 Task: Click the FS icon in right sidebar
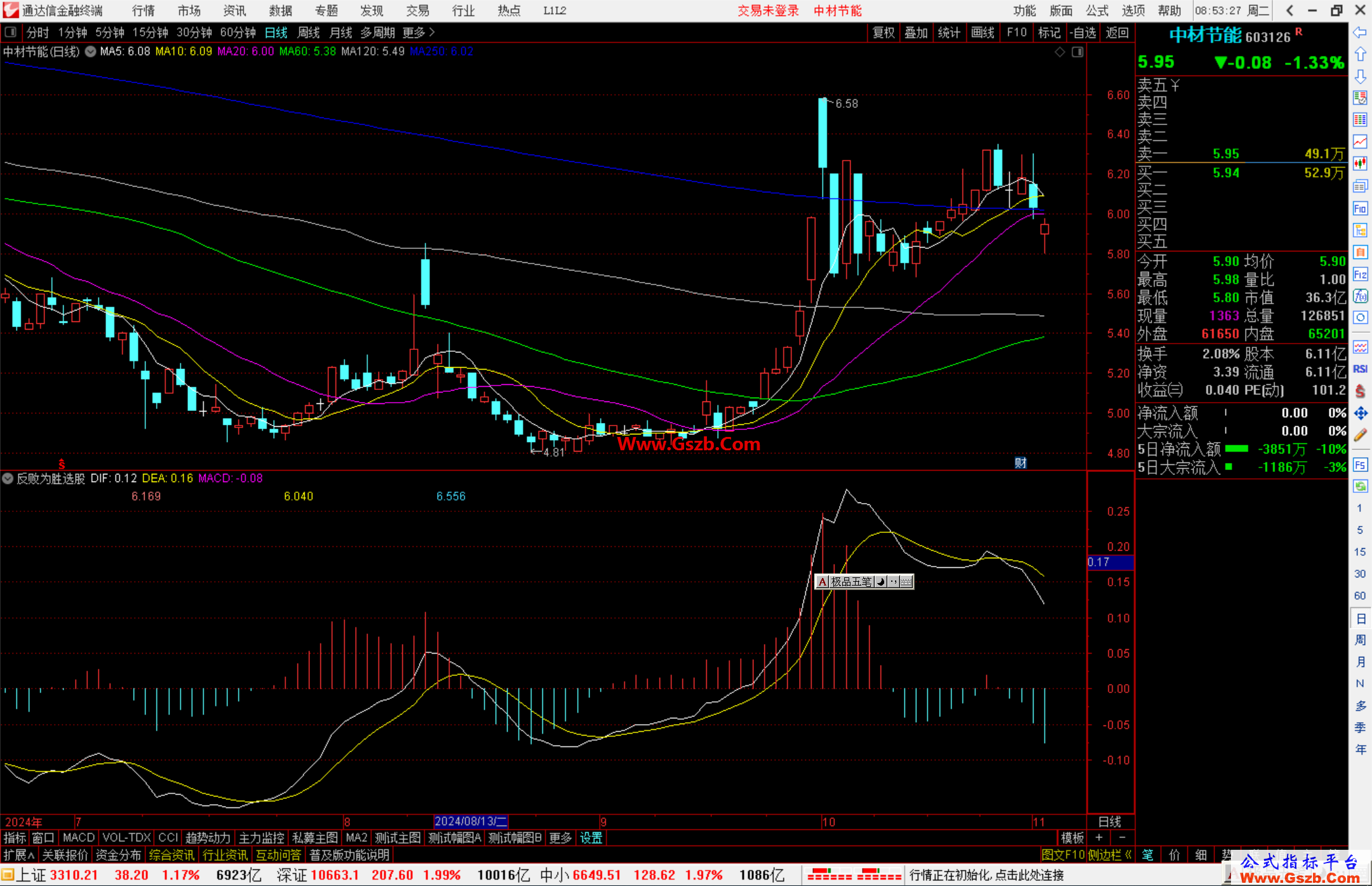pyautogui.click(x=1360, y=465)
